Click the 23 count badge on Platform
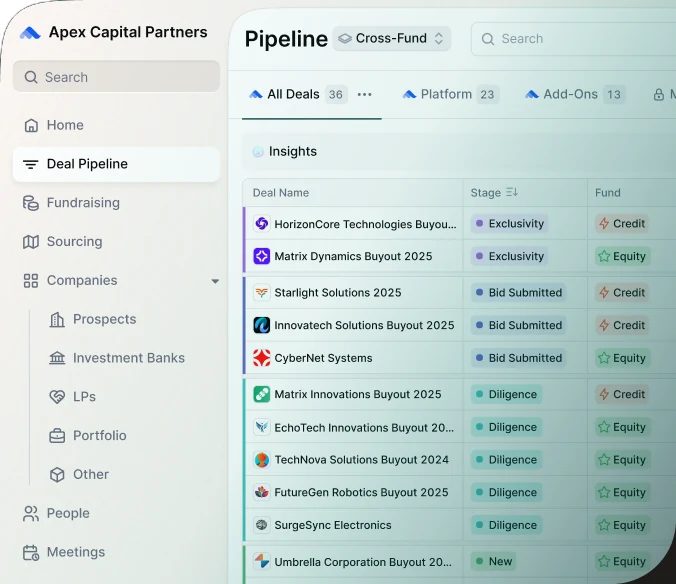 pos(487,94)
